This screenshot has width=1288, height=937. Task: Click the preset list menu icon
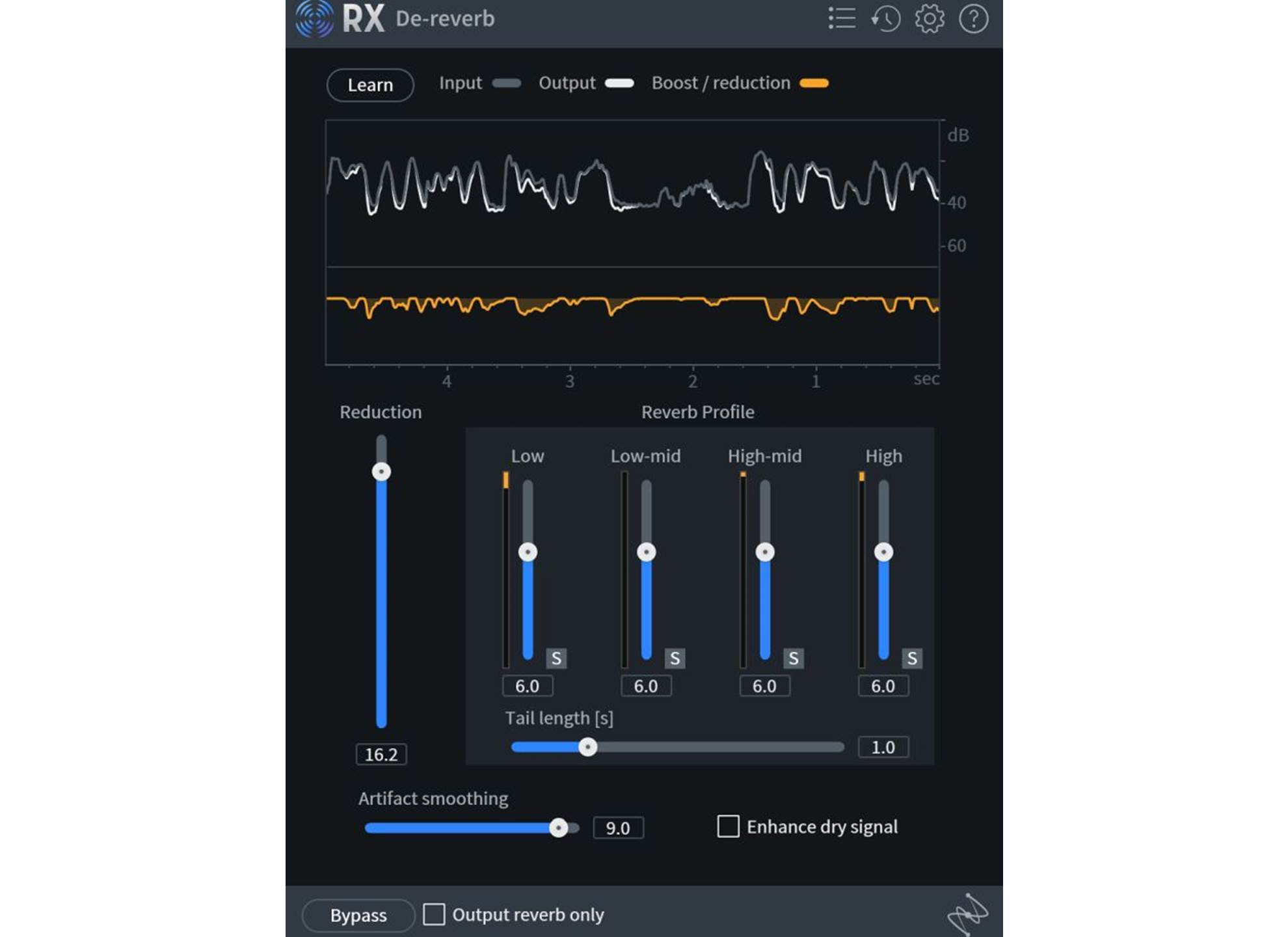[x=843, y=18]
